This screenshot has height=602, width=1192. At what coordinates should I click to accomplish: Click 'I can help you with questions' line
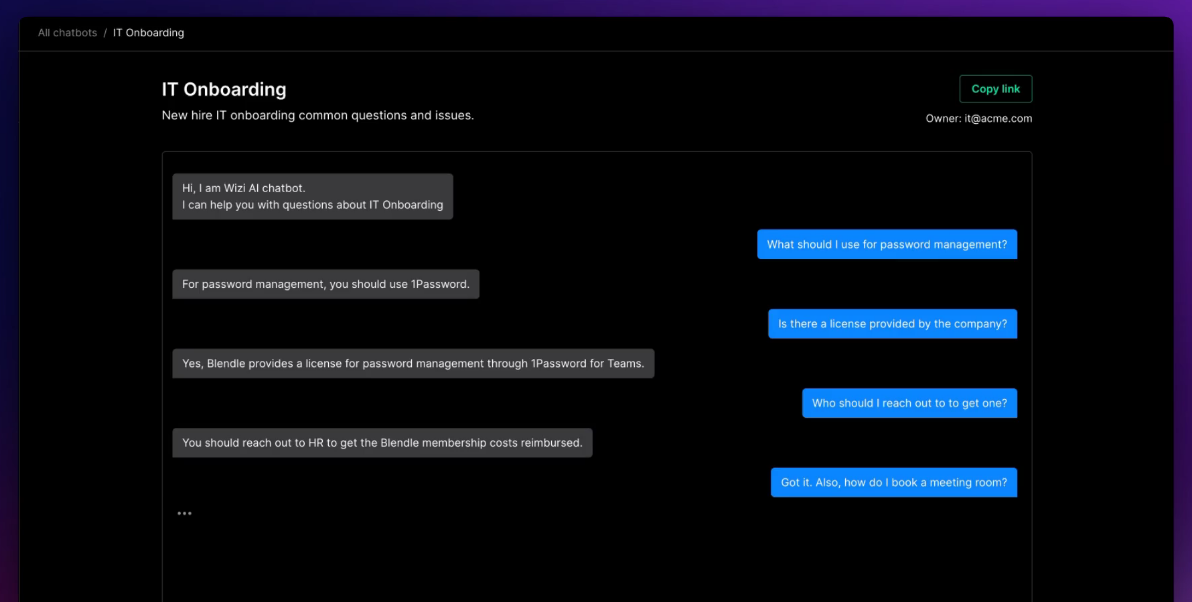coord(312,205)
